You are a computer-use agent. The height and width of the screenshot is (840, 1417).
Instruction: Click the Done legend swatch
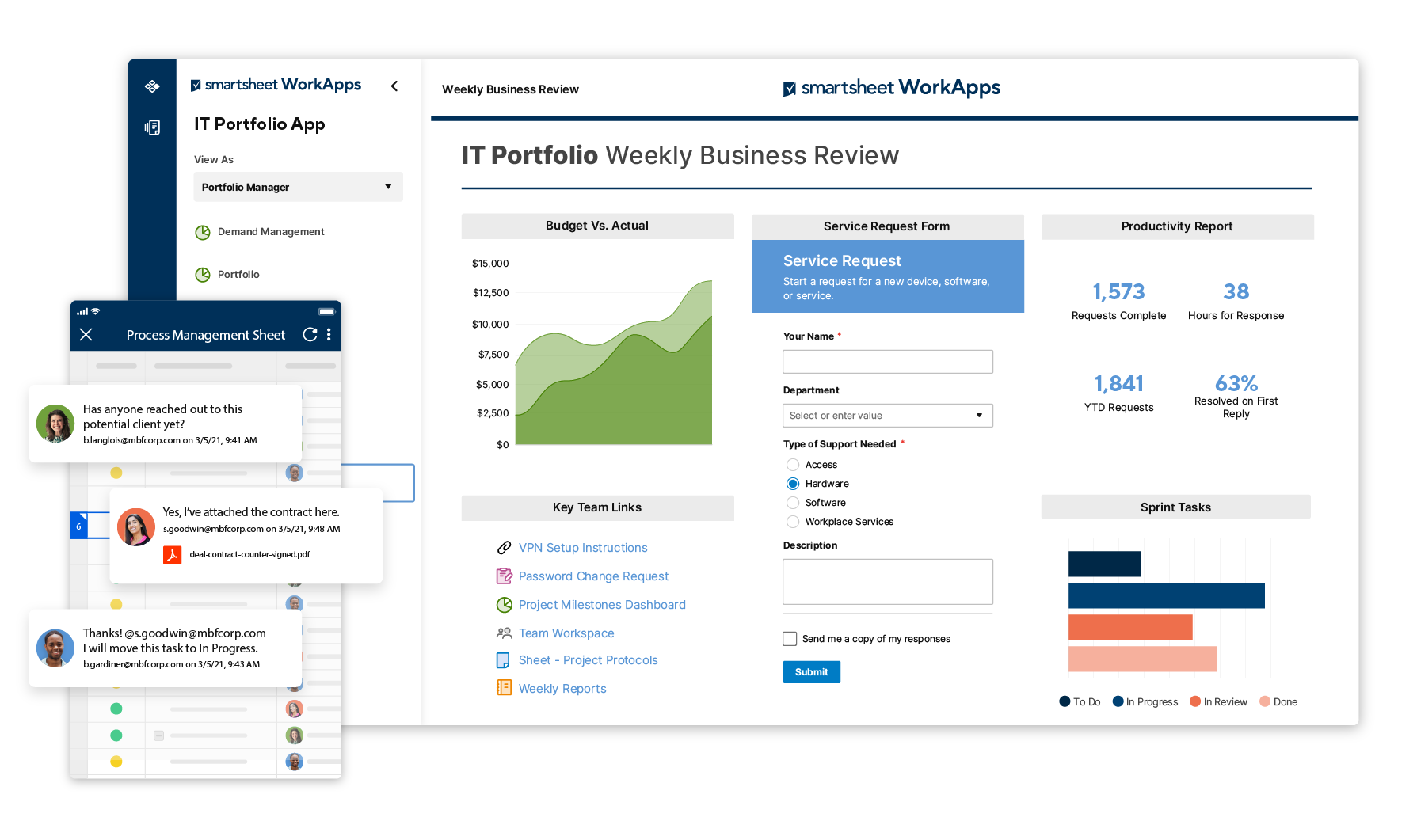(1265, 701)
